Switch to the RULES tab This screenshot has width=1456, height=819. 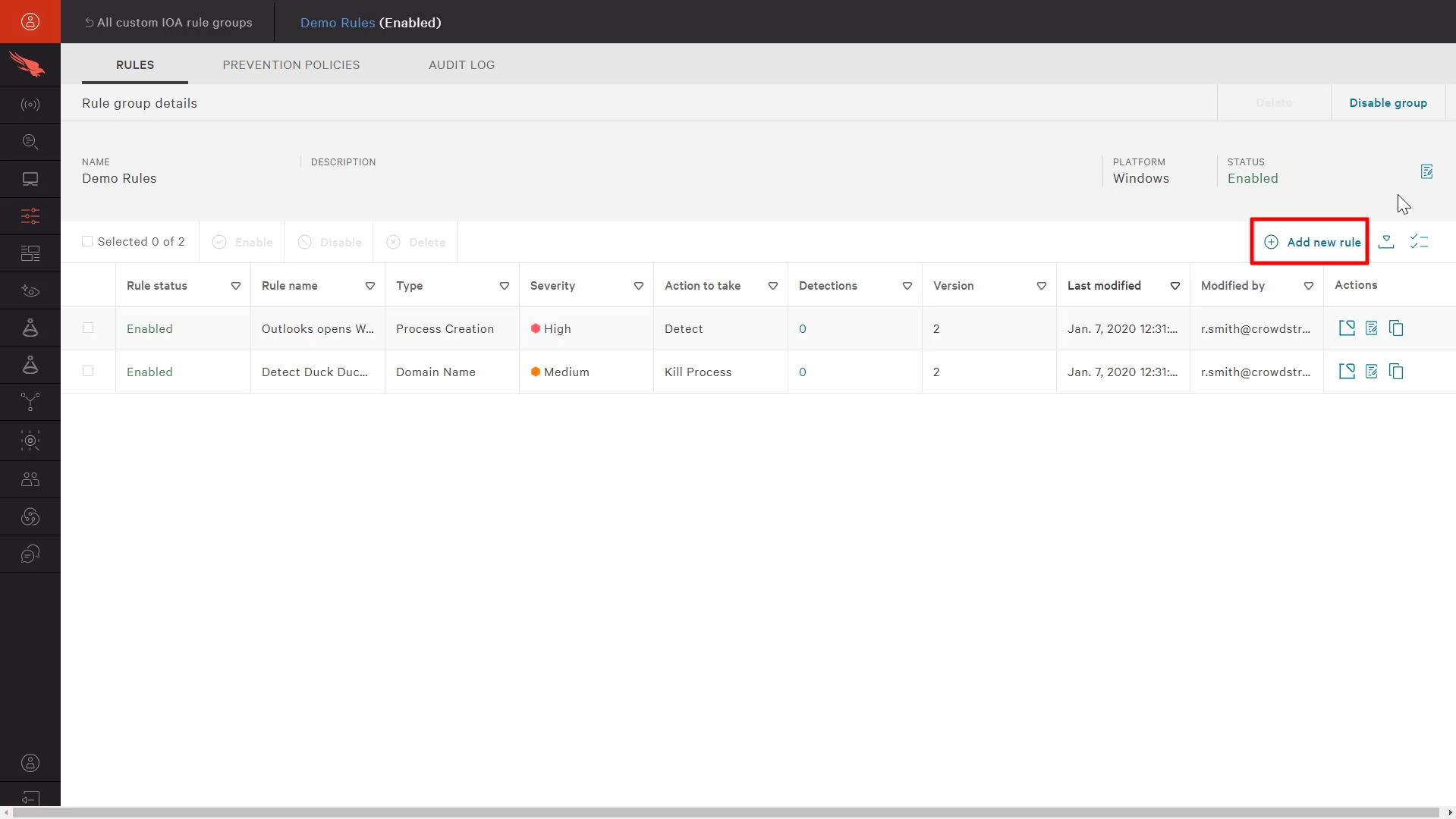click(x=135, y=65)
